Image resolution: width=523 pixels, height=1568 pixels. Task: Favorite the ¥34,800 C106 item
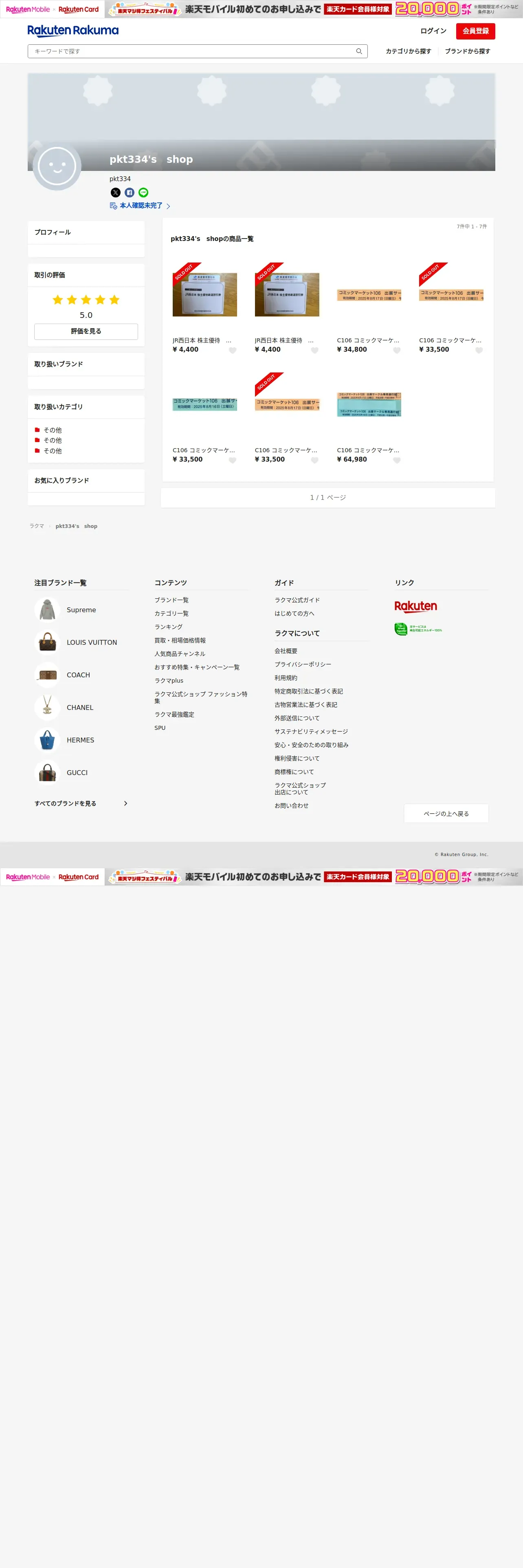coord(397,350)
